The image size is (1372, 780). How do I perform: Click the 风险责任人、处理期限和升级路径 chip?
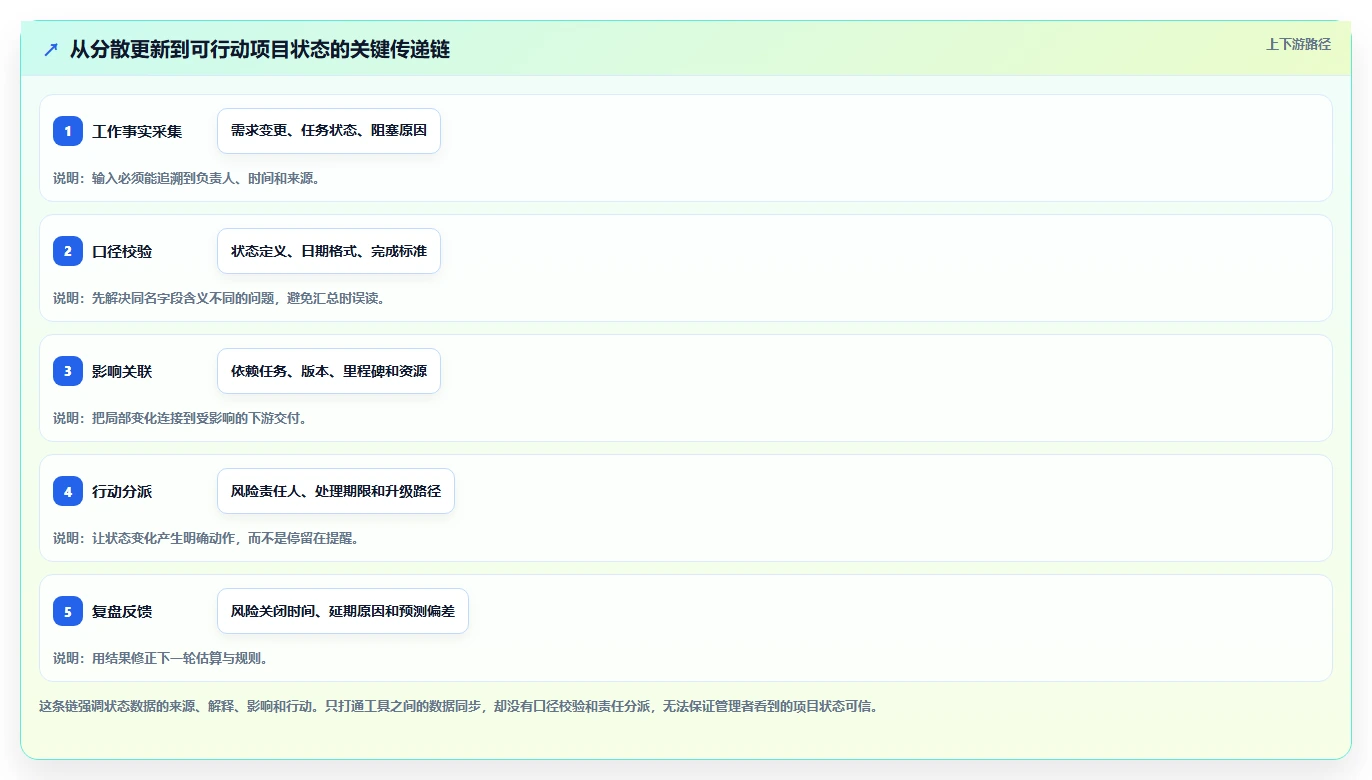[336, 491]
